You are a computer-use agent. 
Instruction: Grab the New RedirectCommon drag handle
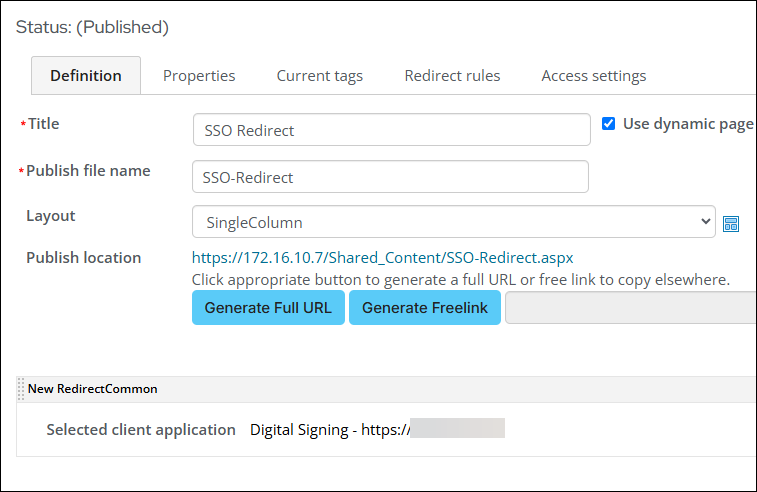pyautogui.click(x=21, y=389)
